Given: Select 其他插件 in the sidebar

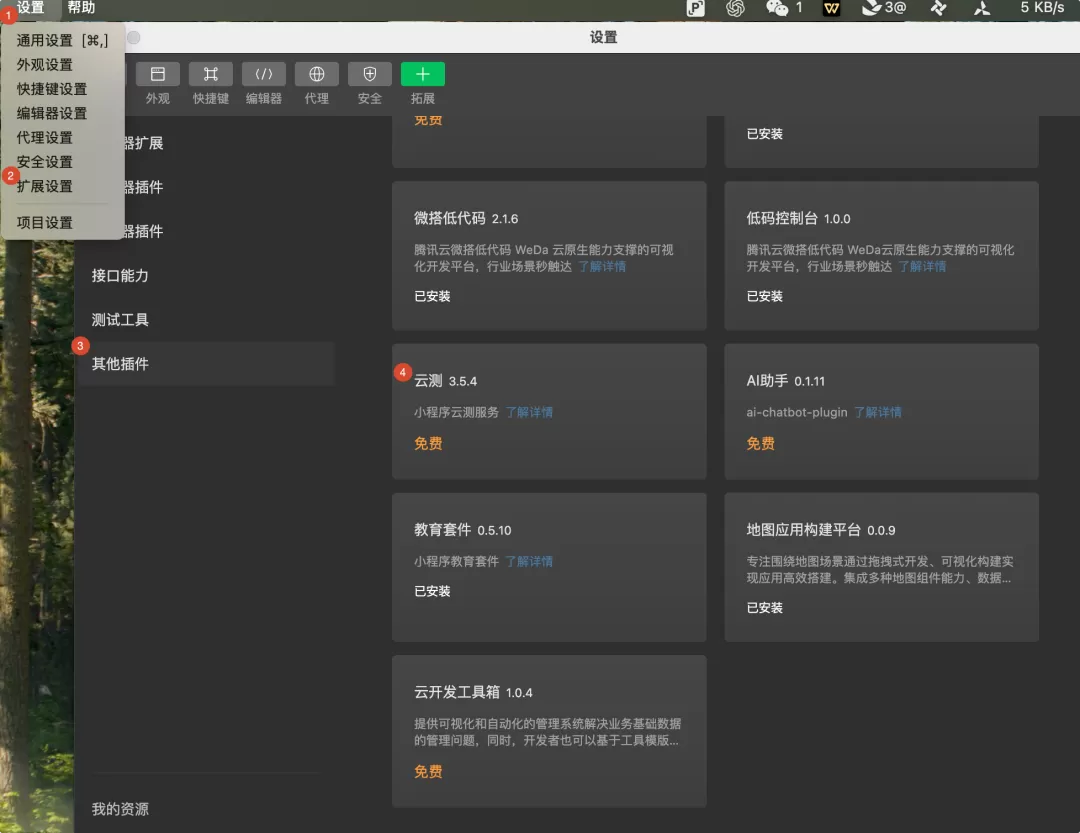Looking at the screenshot, I should pyautogui.click(x=207, y=364).
